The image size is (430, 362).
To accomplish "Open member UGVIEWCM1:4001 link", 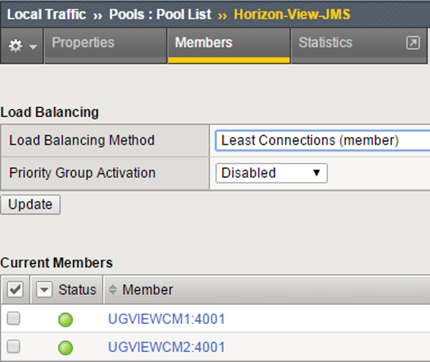I will click(x=167, y=319).
